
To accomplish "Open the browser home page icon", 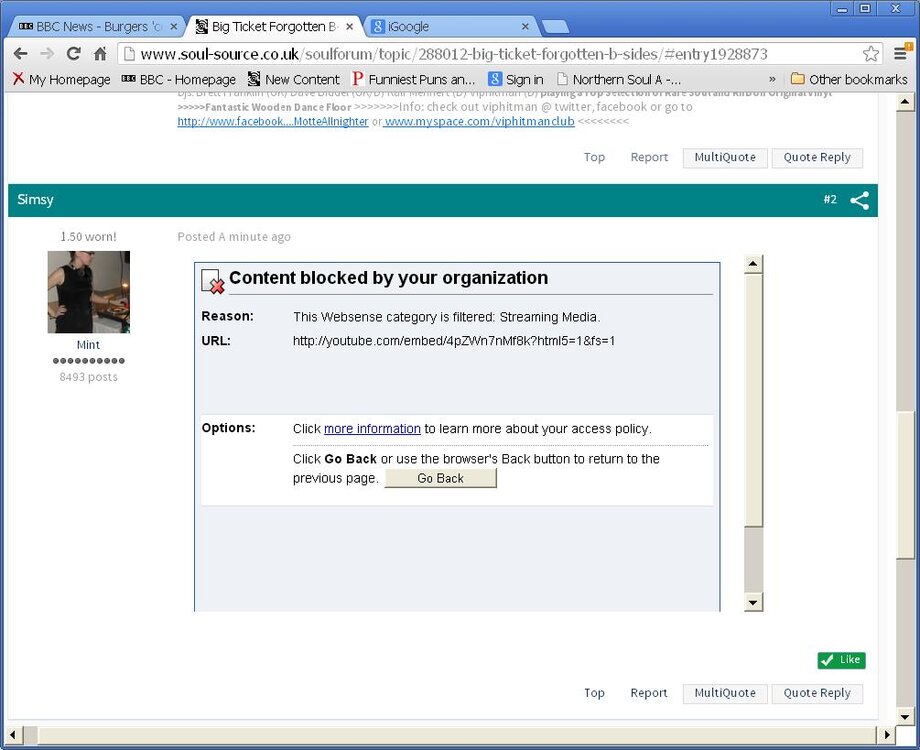I will coord(100,54).
